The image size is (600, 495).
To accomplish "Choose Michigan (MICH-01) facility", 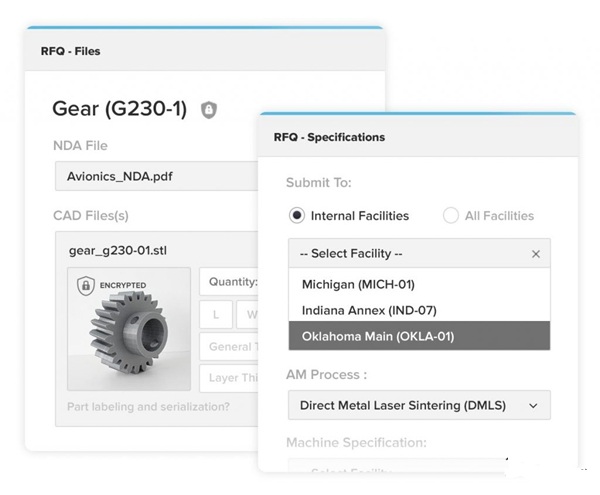I will click(x=419, y=284).
